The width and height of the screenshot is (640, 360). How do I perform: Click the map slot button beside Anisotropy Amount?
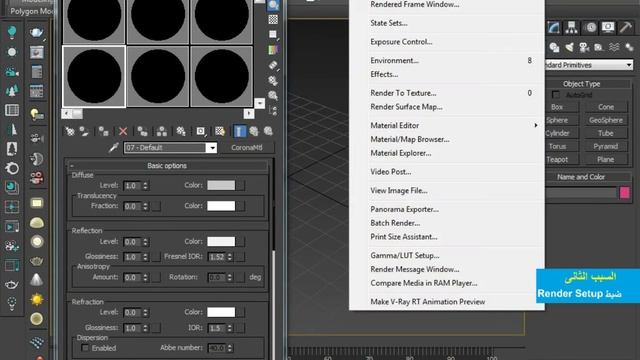156,277
